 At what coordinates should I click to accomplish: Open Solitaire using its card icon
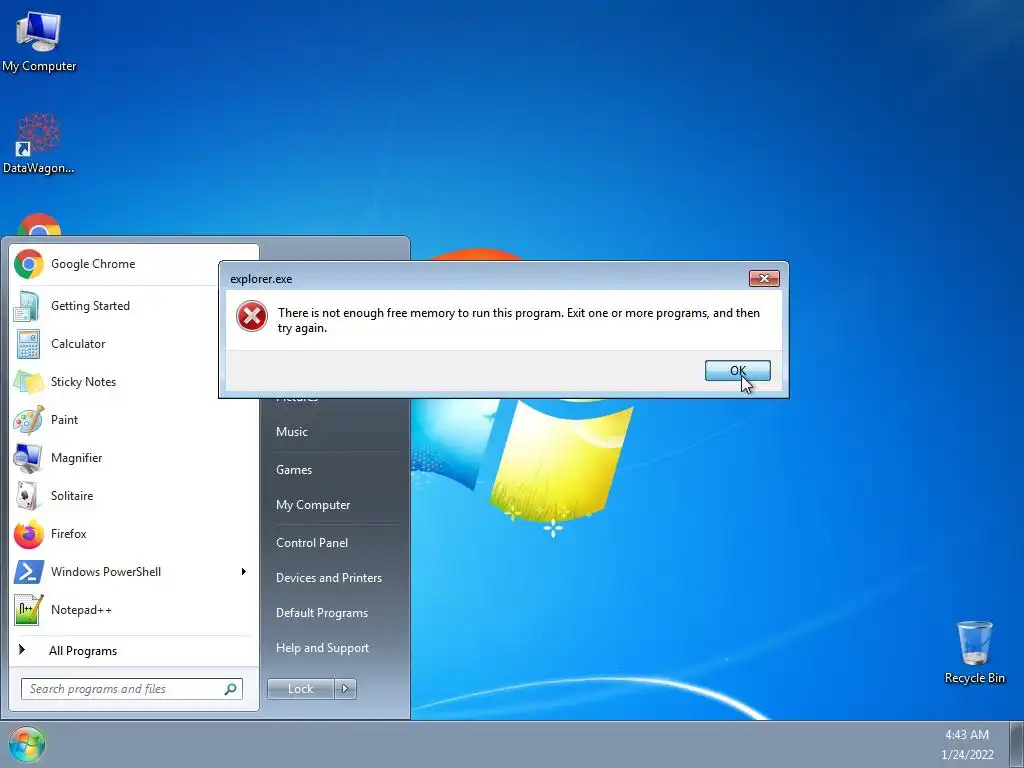click(28, 496)
